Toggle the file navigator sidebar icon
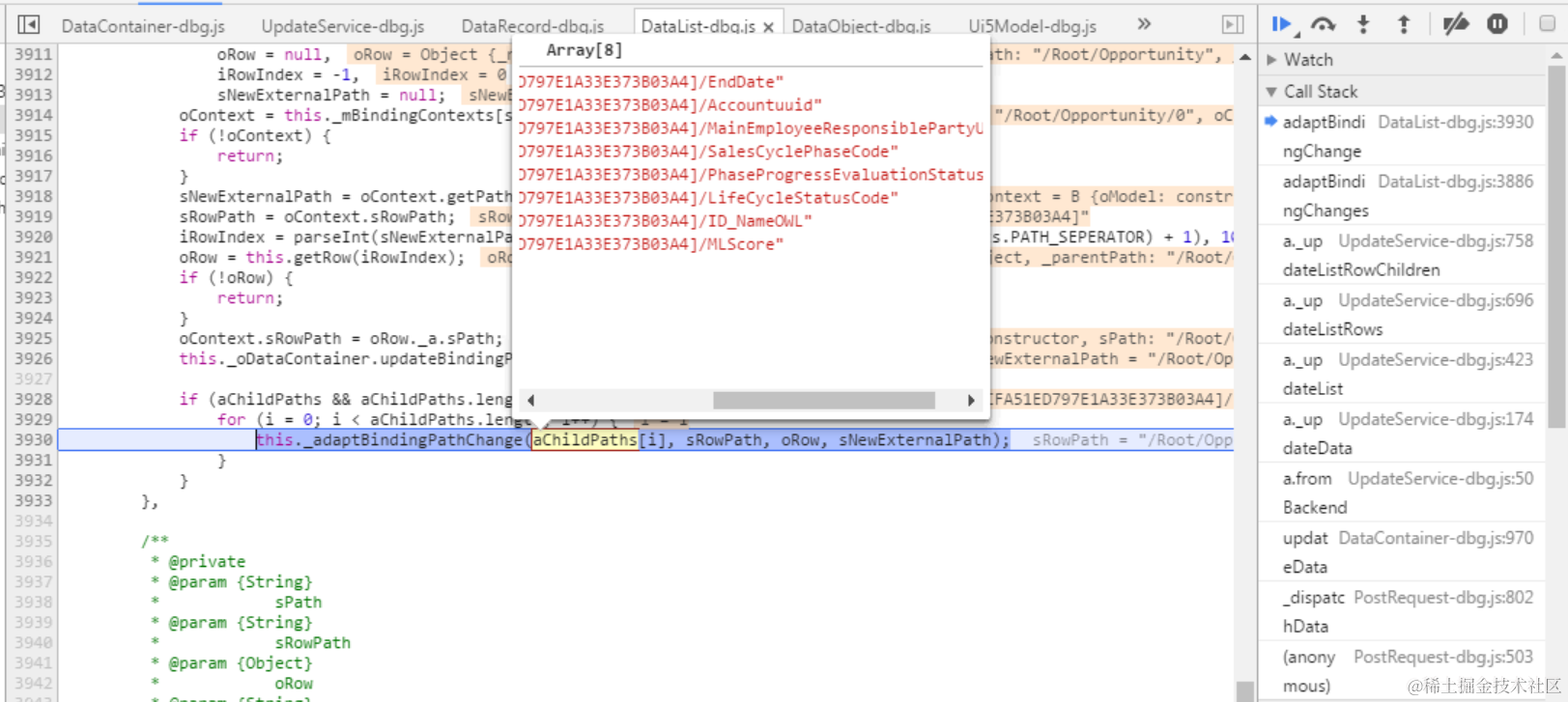 29,24
